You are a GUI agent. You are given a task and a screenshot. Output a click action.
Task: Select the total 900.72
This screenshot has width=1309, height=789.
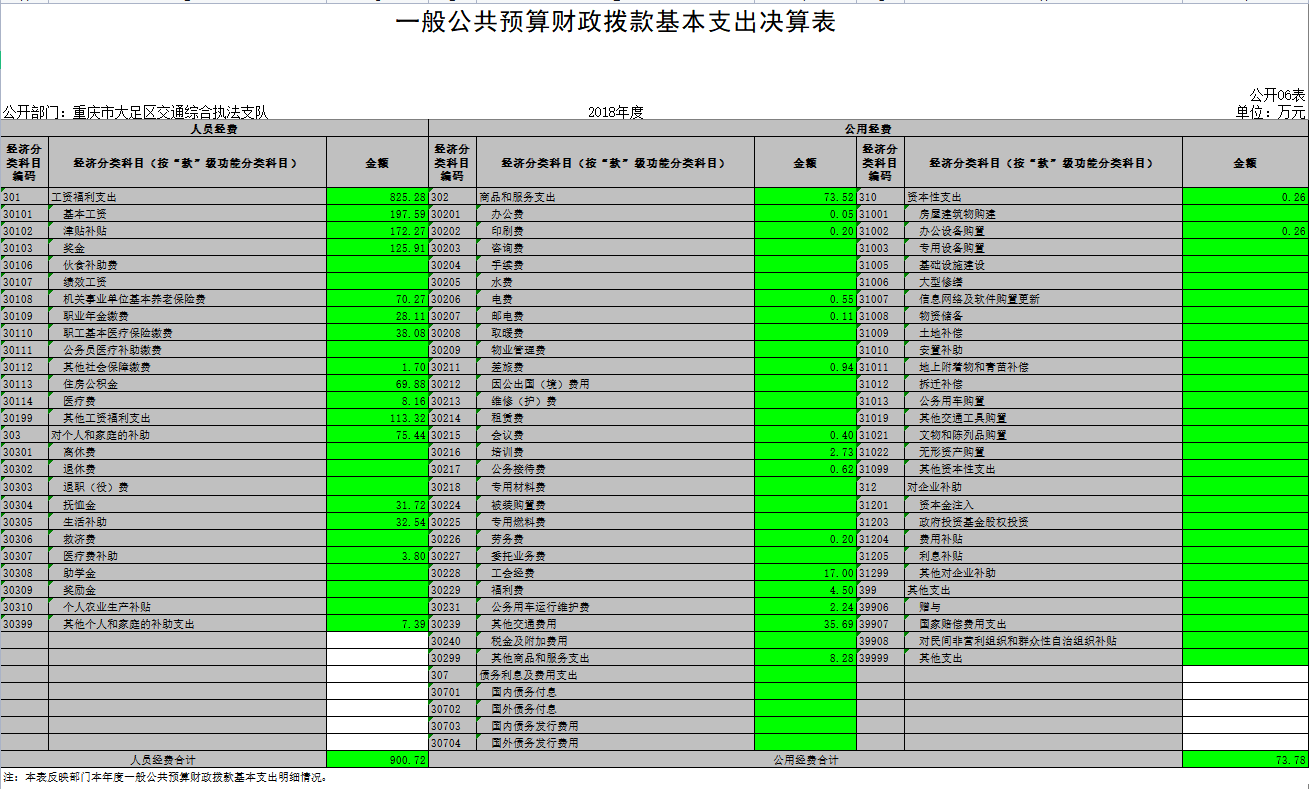pos(377,760)
